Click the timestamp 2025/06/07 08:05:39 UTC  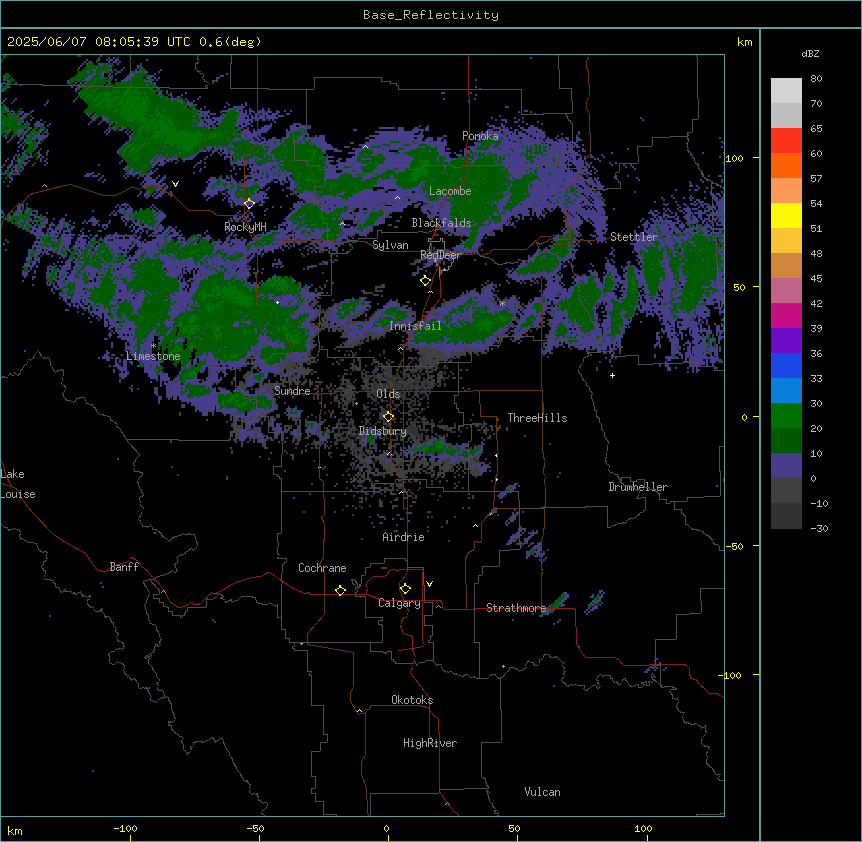[x=99, y=42]
